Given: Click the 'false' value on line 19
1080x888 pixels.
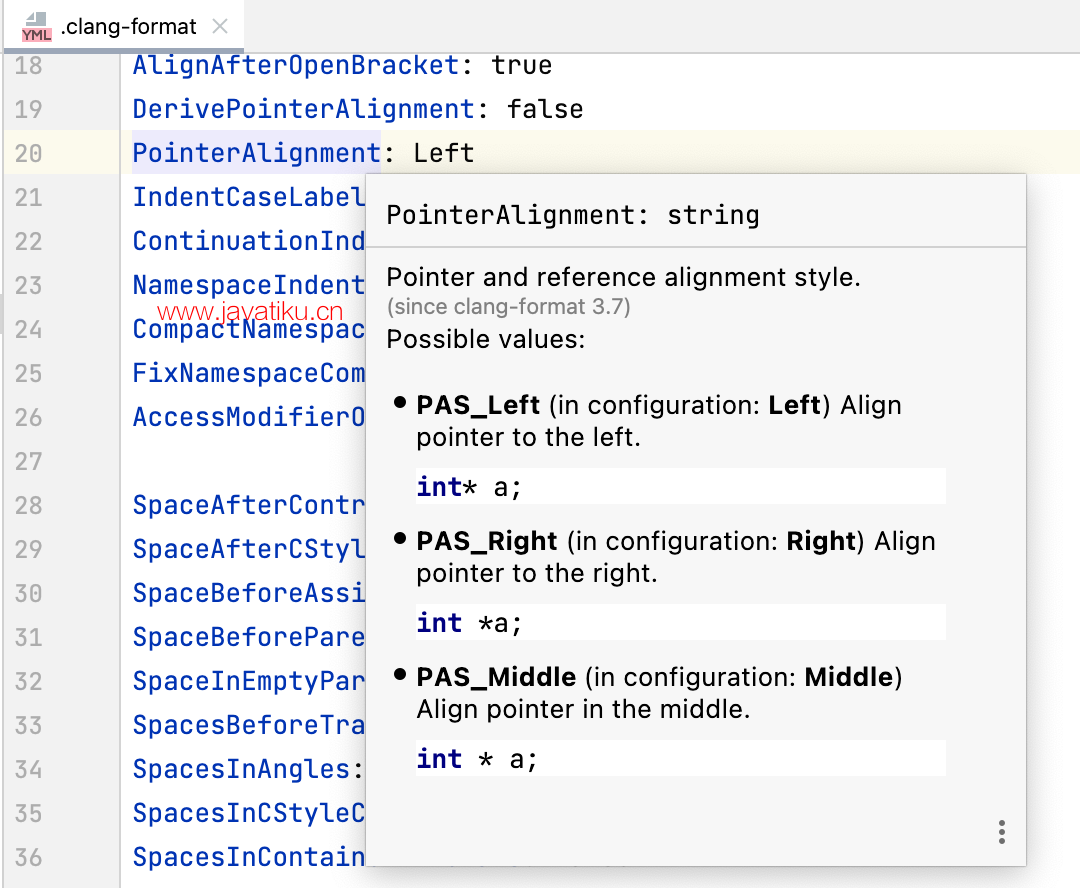Looking at the screenshot, I should click(545, 110).
